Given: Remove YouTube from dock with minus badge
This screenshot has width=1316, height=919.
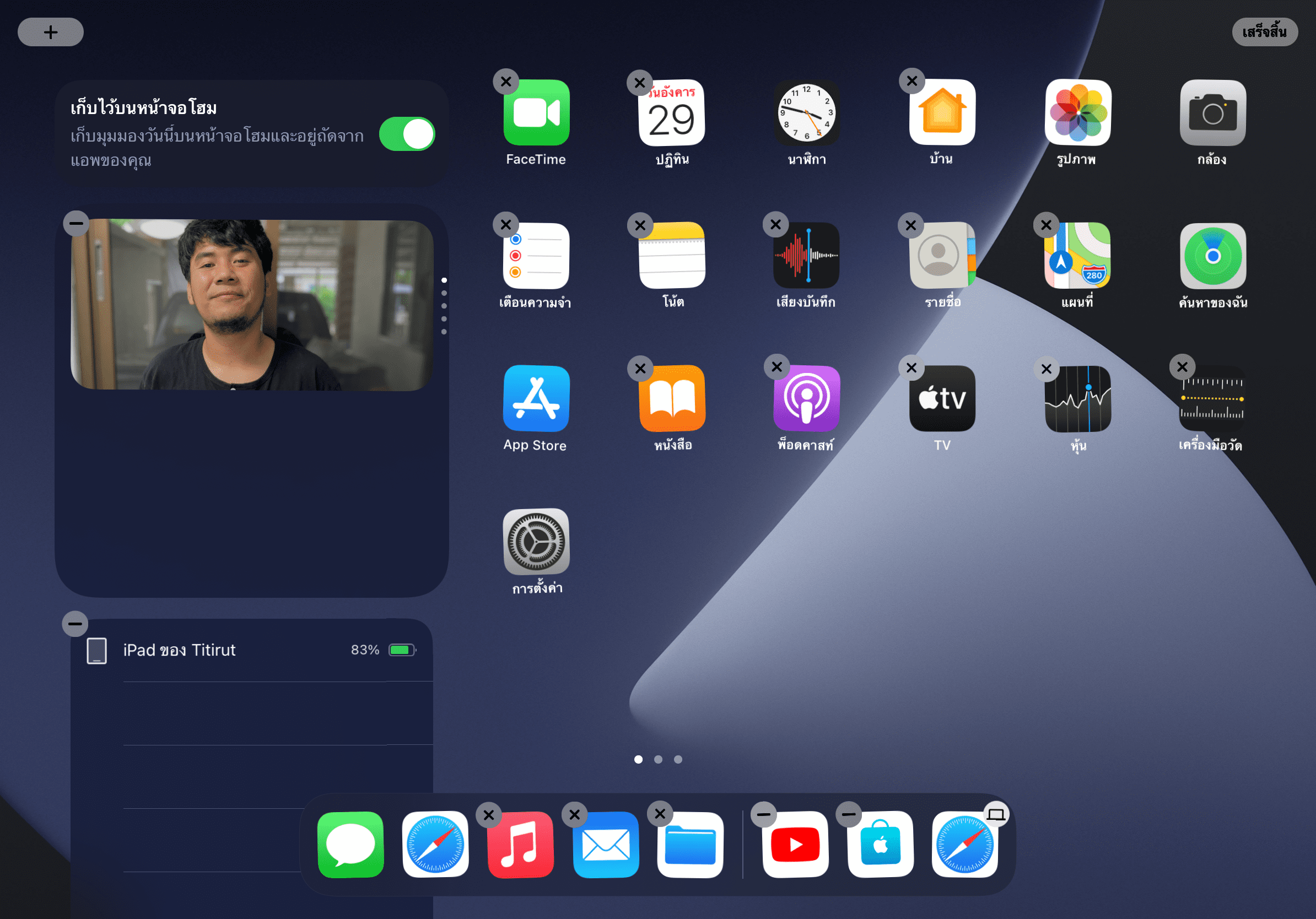Looking at the screenshot, I should pos(763,814).
